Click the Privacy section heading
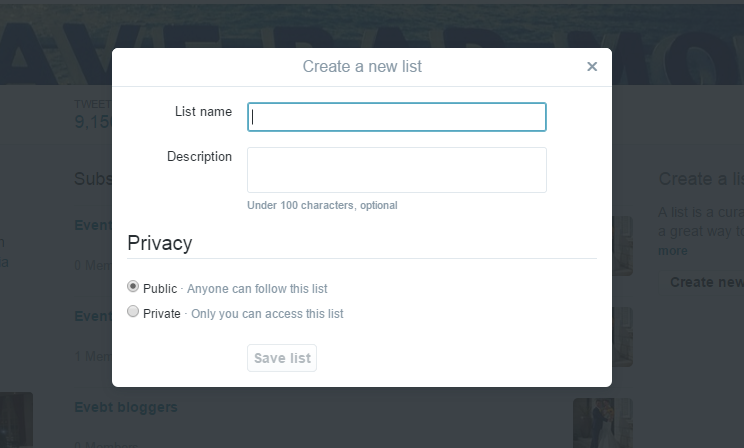The height and width of the screenshot is (448, 744). [160, 243]
